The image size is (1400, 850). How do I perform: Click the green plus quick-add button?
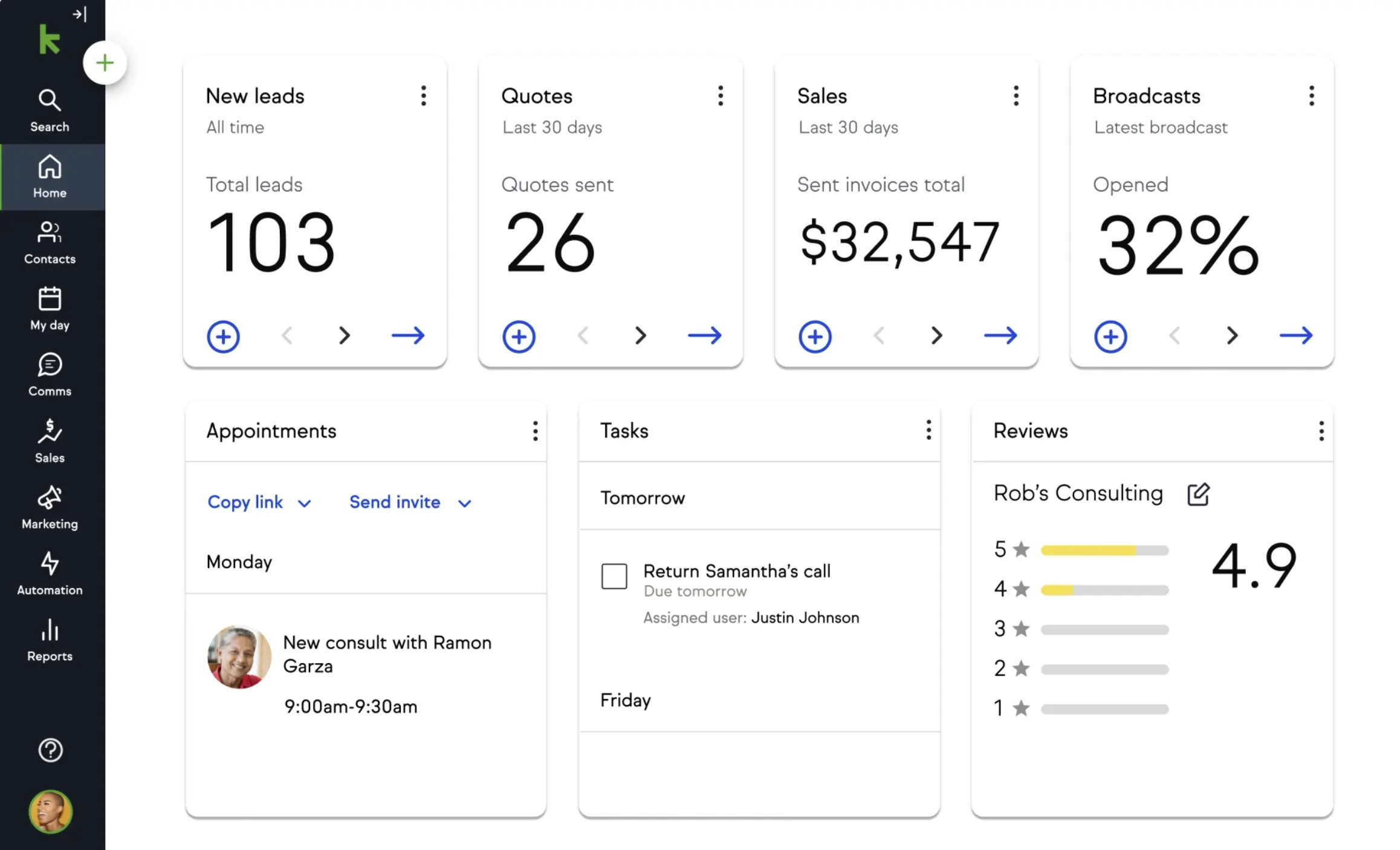pyautogui.click(x=104, y=62)
